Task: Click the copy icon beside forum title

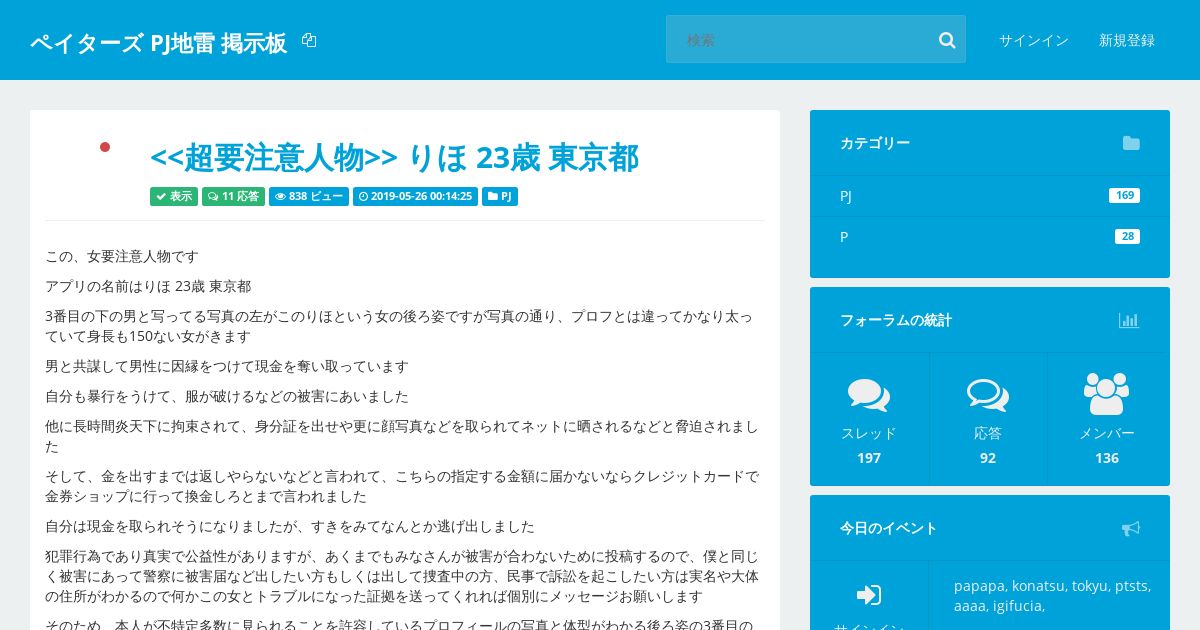Action: point(309,41)
